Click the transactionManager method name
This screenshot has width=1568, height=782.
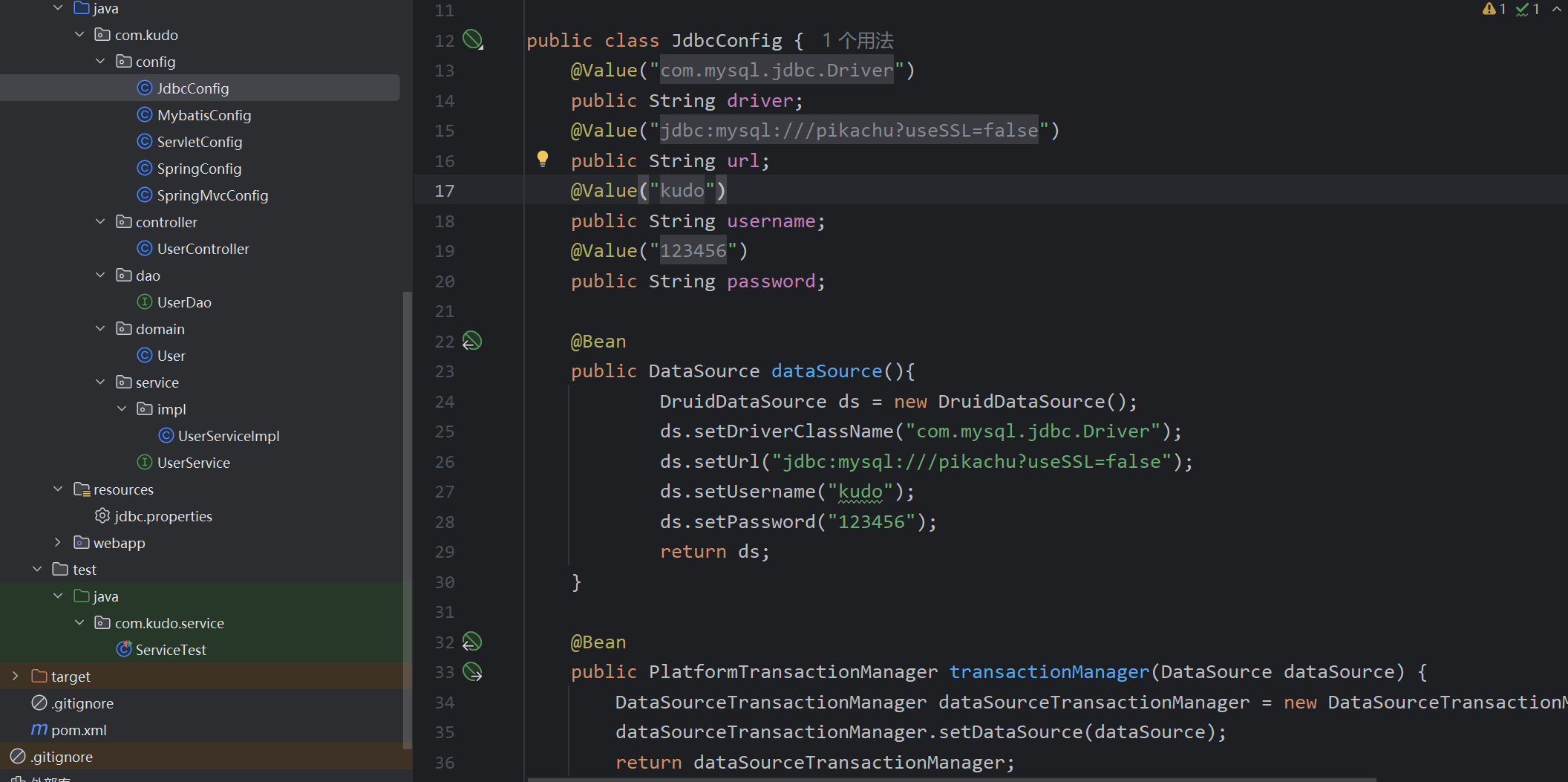[1049, 672]
